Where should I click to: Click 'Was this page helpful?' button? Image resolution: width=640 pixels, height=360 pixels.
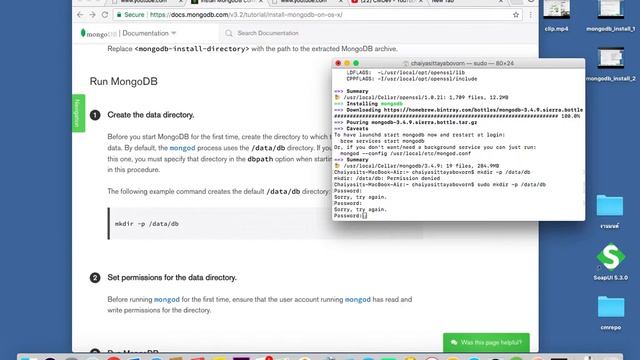pos(486,342)
